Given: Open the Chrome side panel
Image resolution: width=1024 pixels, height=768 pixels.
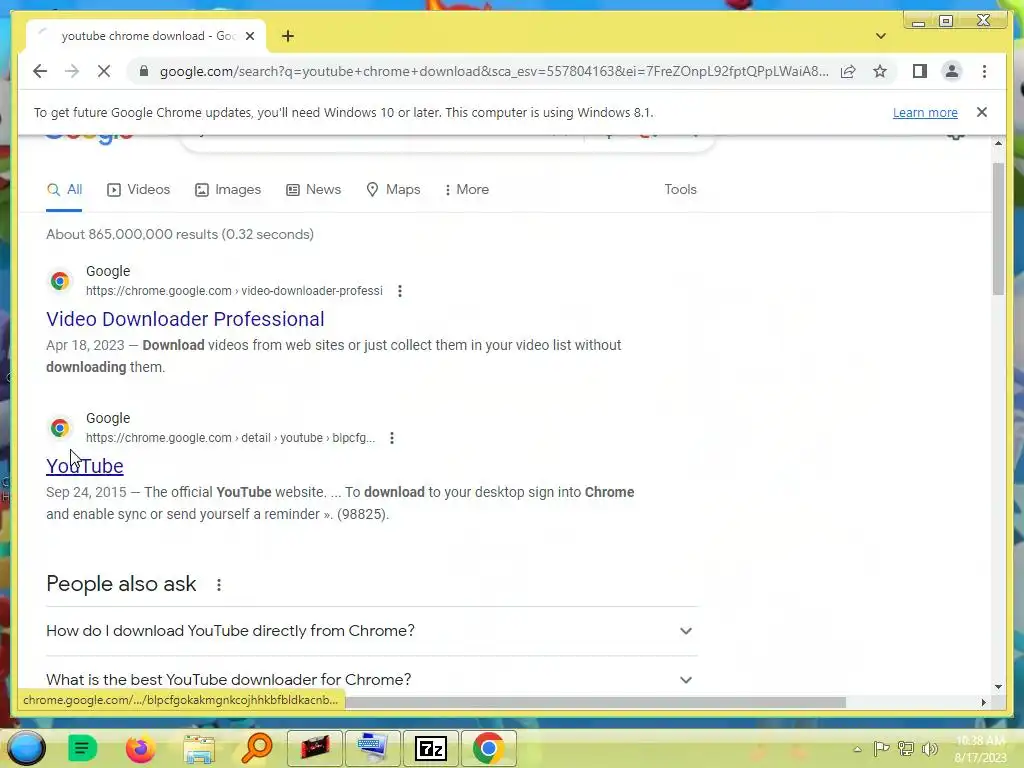Looking at the screenshot, I should 920,71.
